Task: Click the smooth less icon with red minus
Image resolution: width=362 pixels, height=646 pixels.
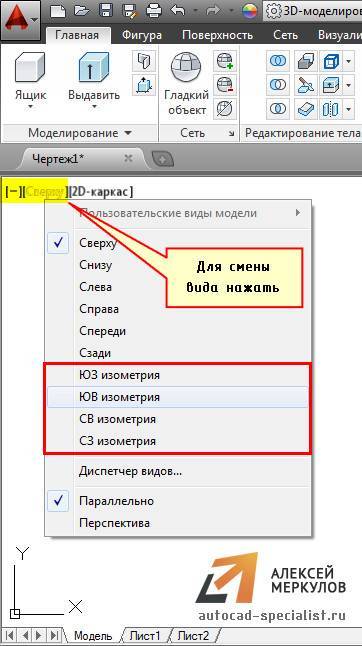Action: [x=225, y=85]
